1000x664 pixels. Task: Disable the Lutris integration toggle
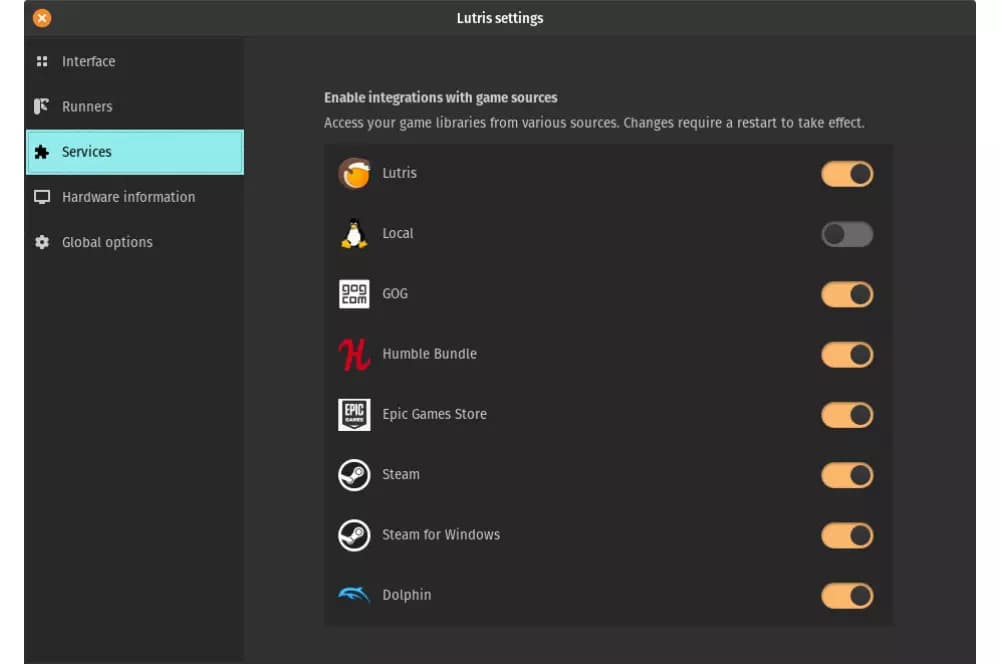pos(847,174)
